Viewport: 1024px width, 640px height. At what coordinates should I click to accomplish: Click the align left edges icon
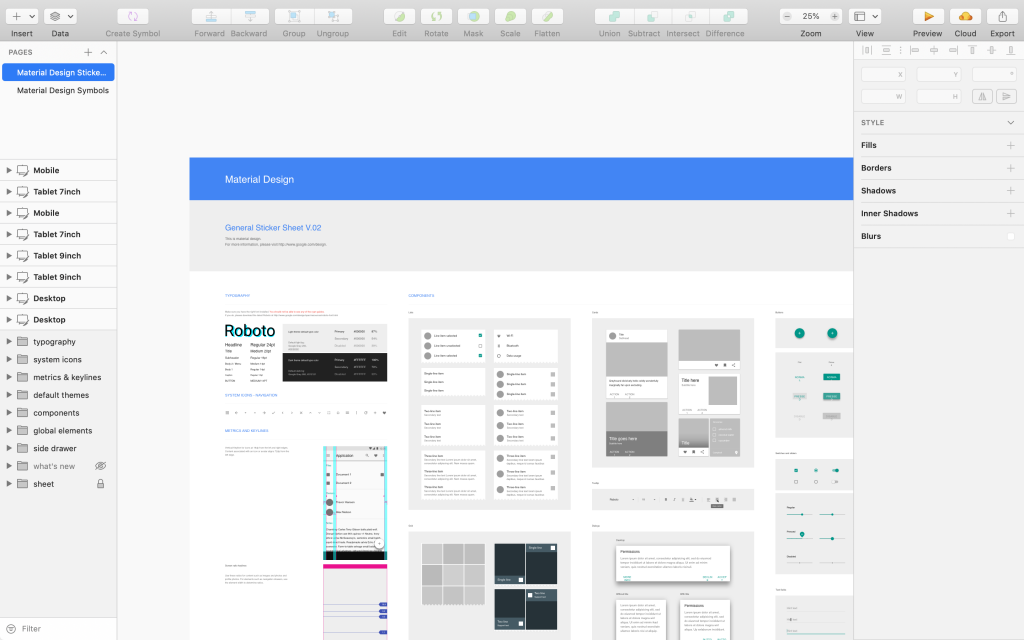[915, 50]
